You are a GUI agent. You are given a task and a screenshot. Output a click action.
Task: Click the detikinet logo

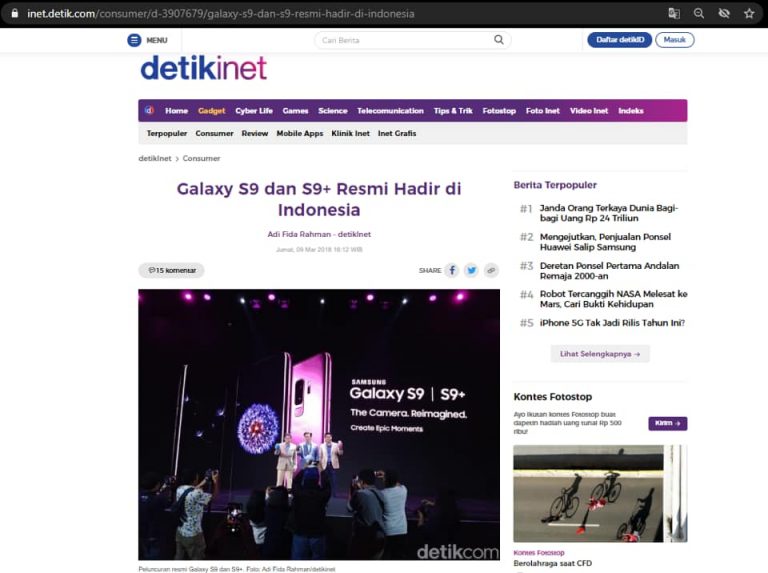[x=204, y=68]
